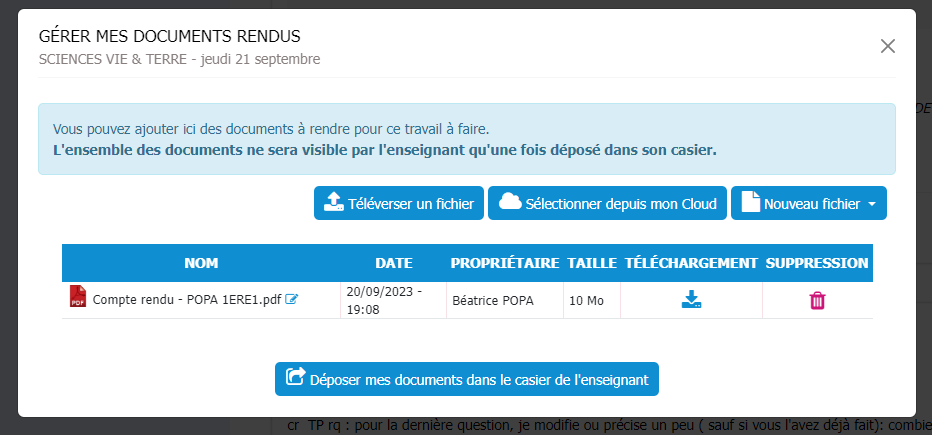The image size is (932, 435).
Task: Open Compte rendu - POPA 1ERE1.pdf
Action: click(x=187, y=299)
